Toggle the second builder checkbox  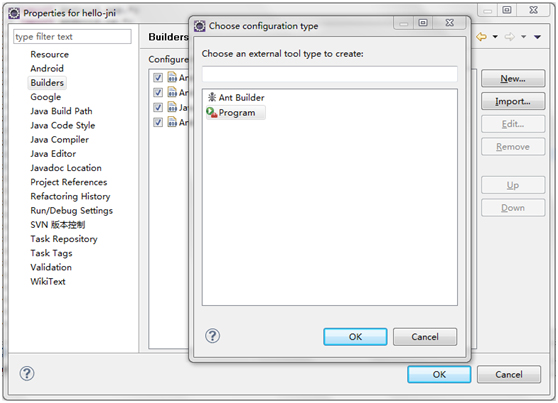click(x=158, y=93)
